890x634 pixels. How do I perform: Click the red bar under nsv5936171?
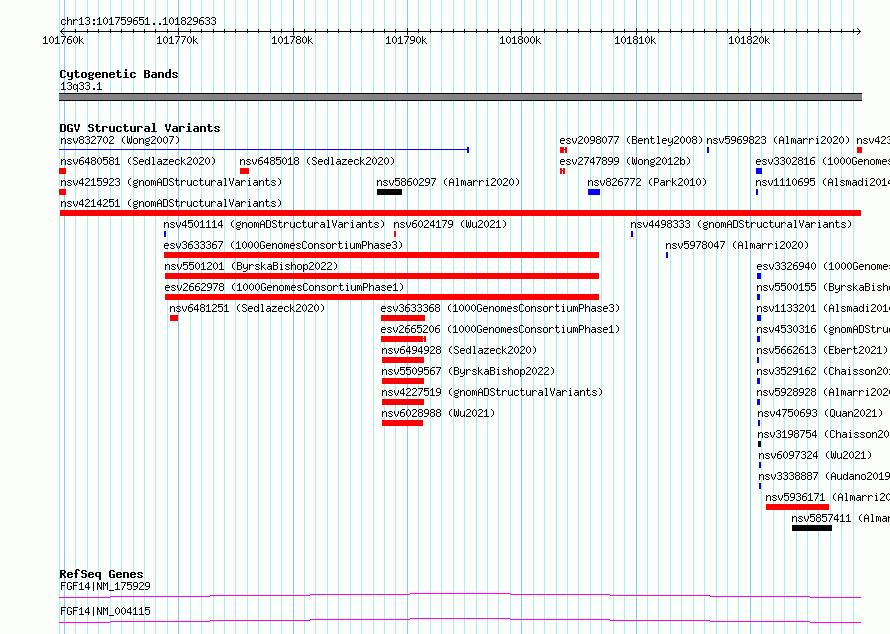pyautogui.click(x=797, y=507)
